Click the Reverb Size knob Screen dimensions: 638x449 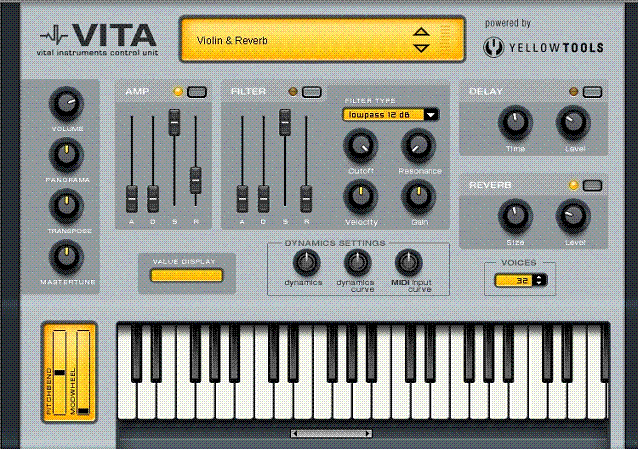515,216
